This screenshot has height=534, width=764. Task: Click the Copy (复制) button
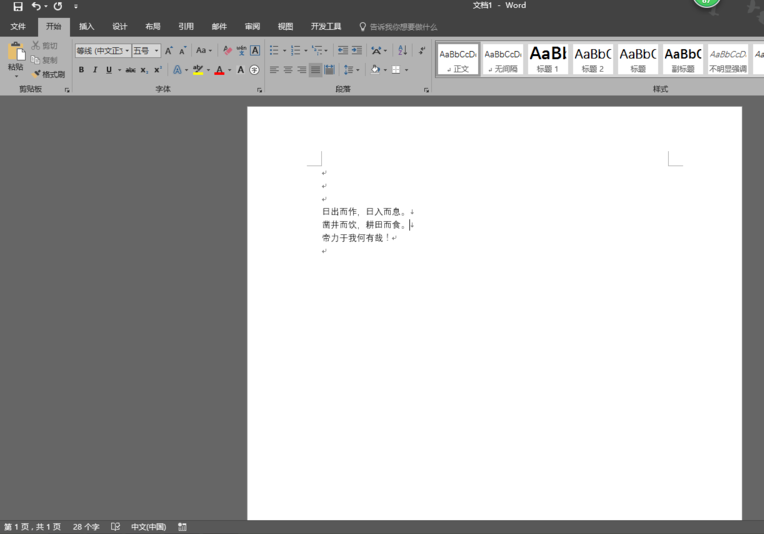pos(44,60)
